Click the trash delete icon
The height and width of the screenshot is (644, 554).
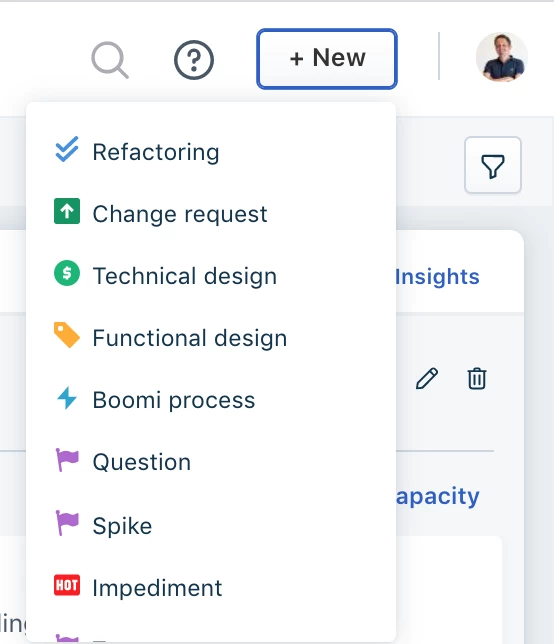pyautogui.click(x=477, y=378)
